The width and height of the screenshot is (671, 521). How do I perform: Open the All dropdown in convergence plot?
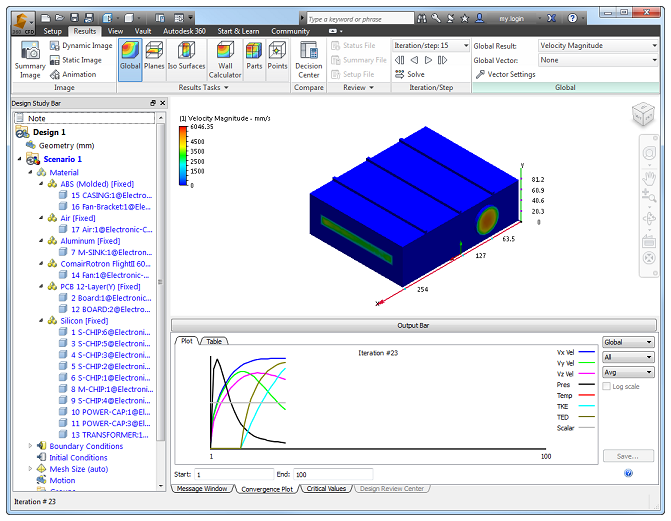pyautogui.click(x=628, y=357)
